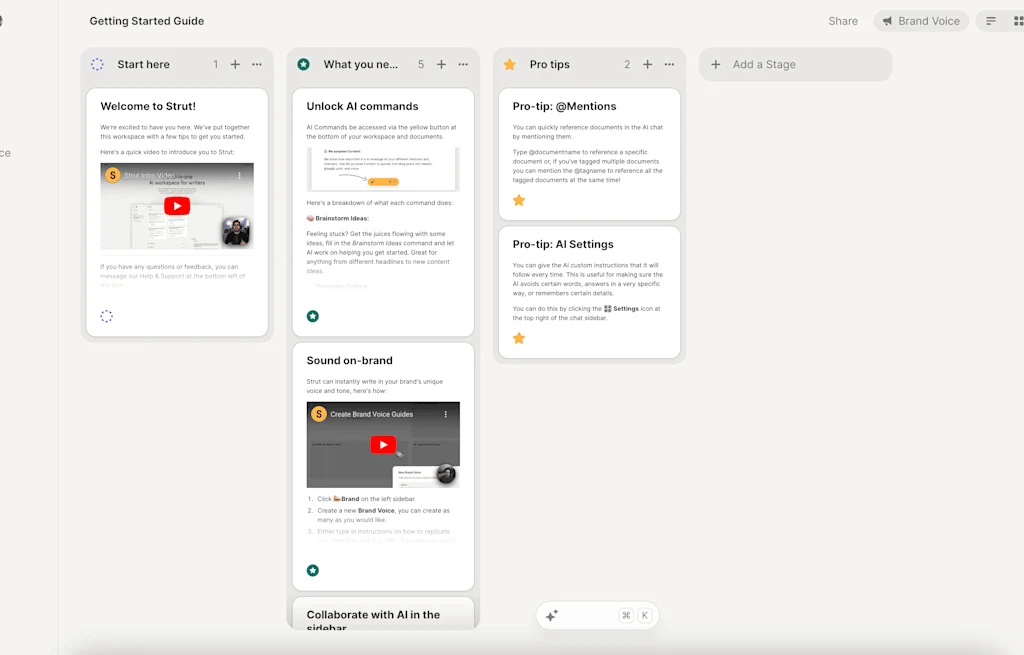Click S avatar on Create Brand Voice Guides video
The height and width of the screenshot is (655, 1024).
319,414
